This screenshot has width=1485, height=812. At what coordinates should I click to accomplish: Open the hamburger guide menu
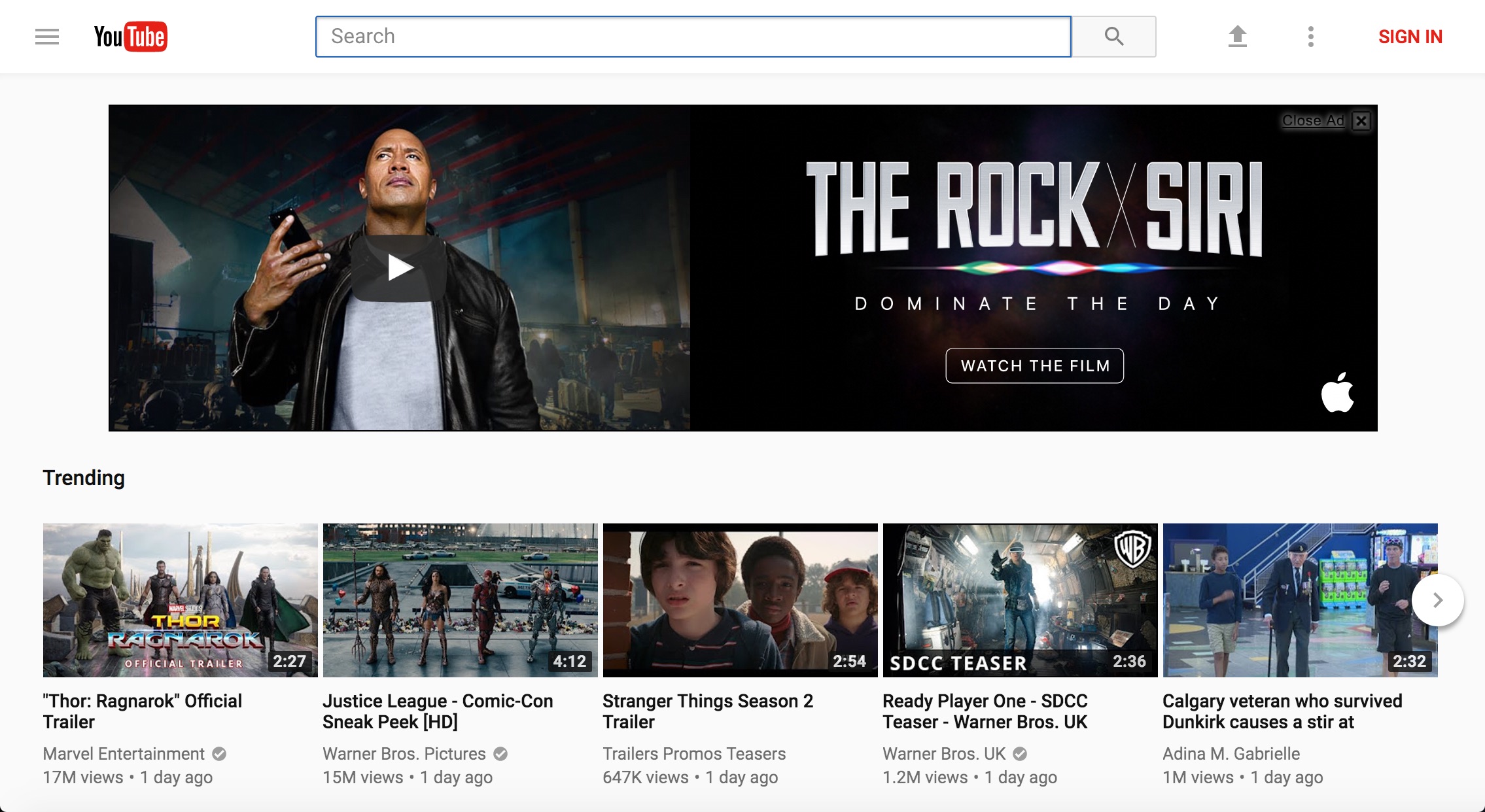tap(47, 37)
